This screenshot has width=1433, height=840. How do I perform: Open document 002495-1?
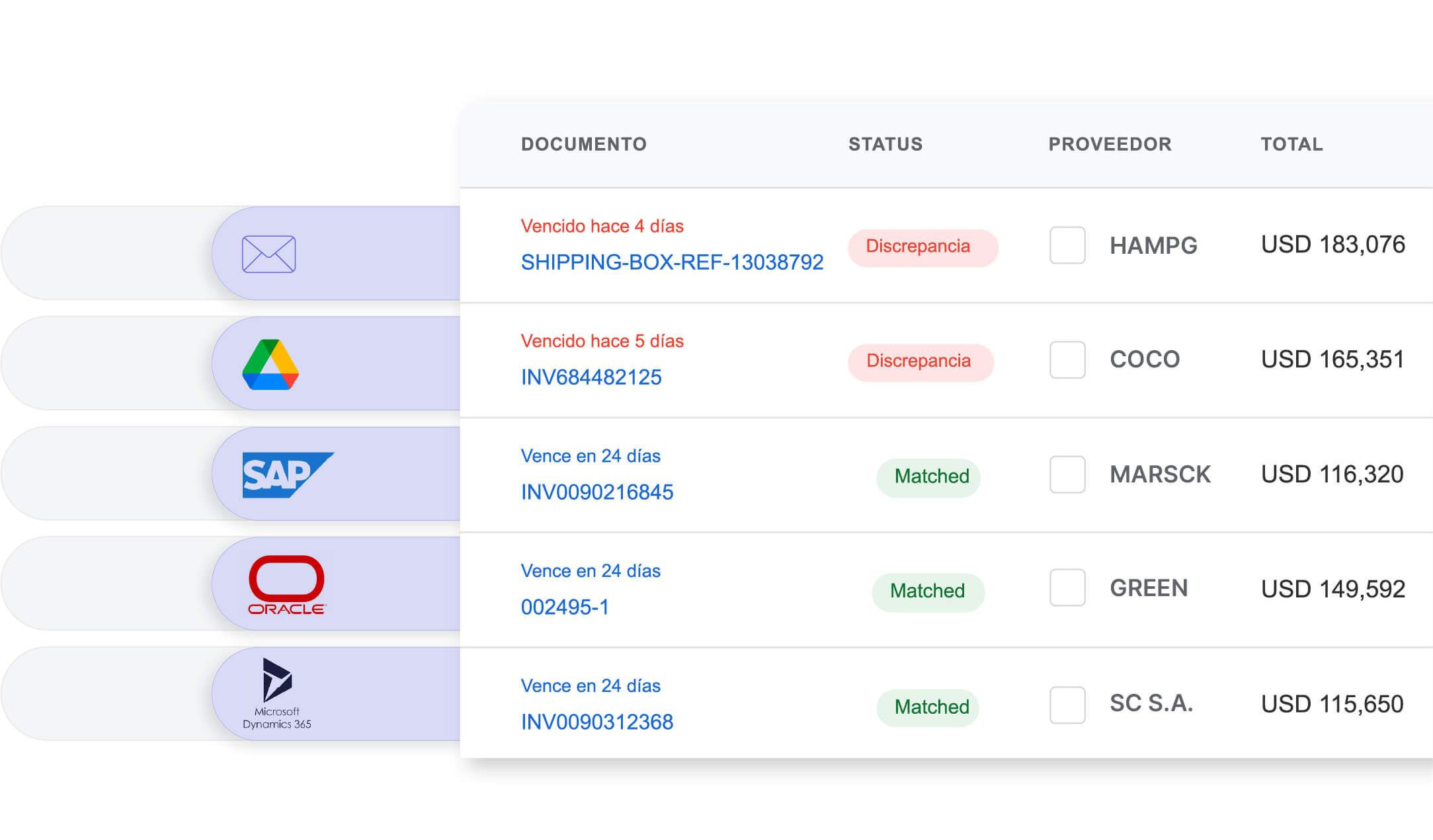tap(565, 607)
